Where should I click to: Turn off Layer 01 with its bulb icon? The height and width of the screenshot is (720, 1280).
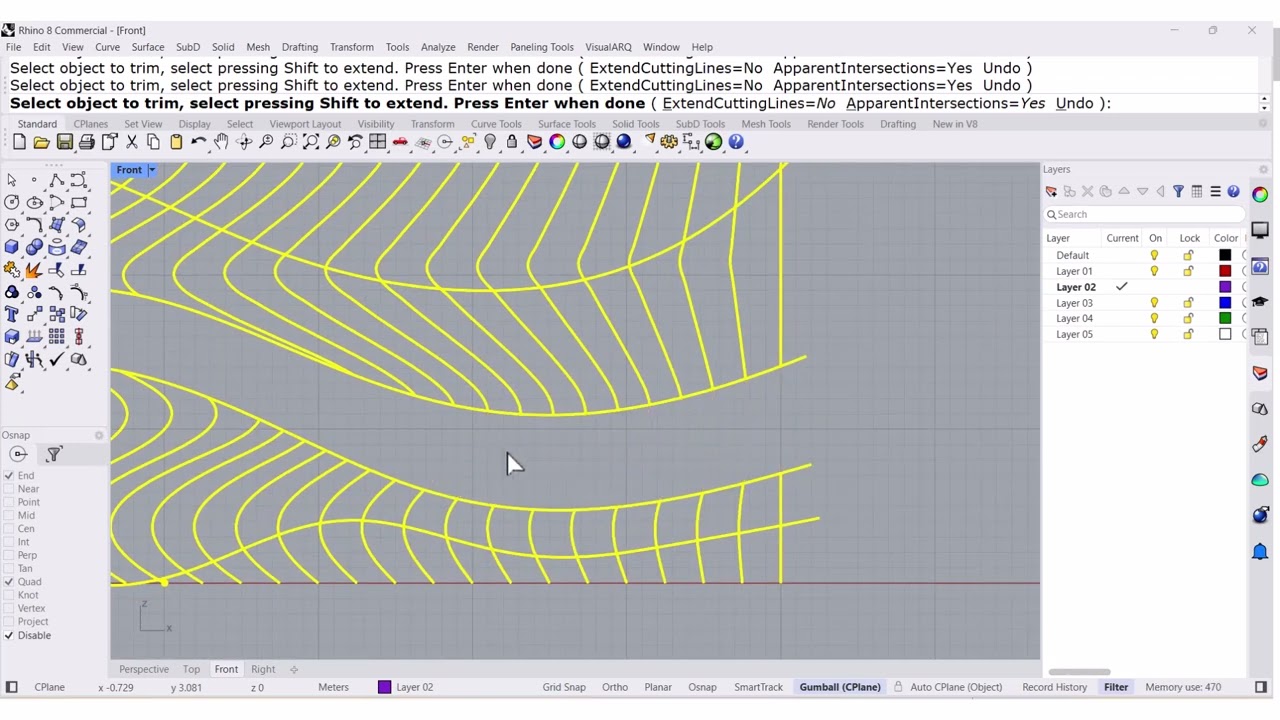1154,271
